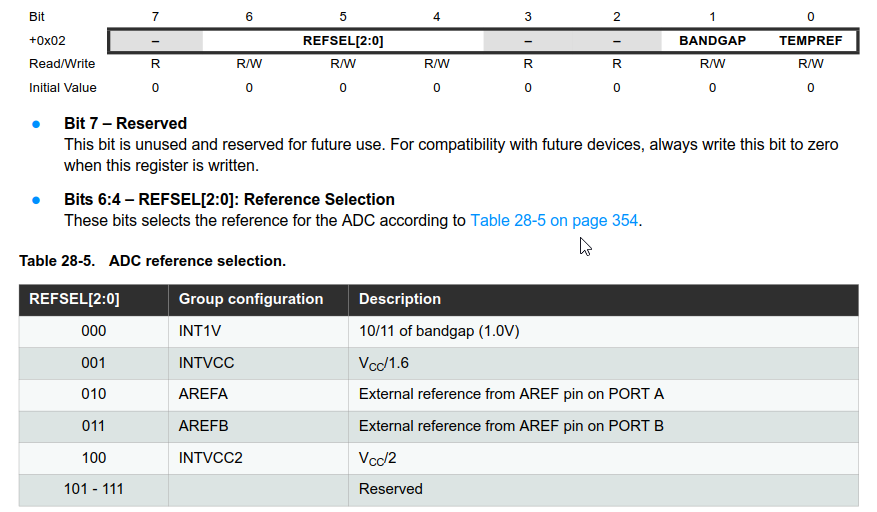Select the REFSEL[2:0] table column header
The image size is (877, 512).
click(93, 299)
